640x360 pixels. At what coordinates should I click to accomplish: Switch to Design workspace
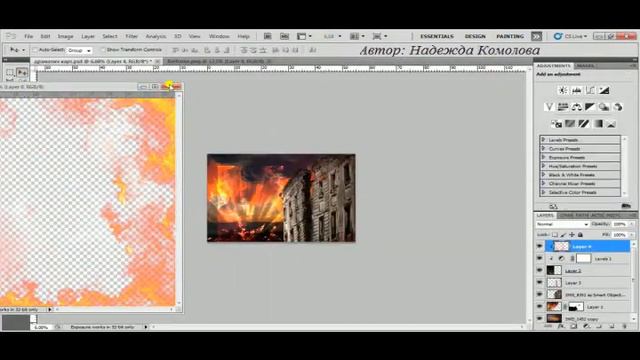(x=475, y=36)
